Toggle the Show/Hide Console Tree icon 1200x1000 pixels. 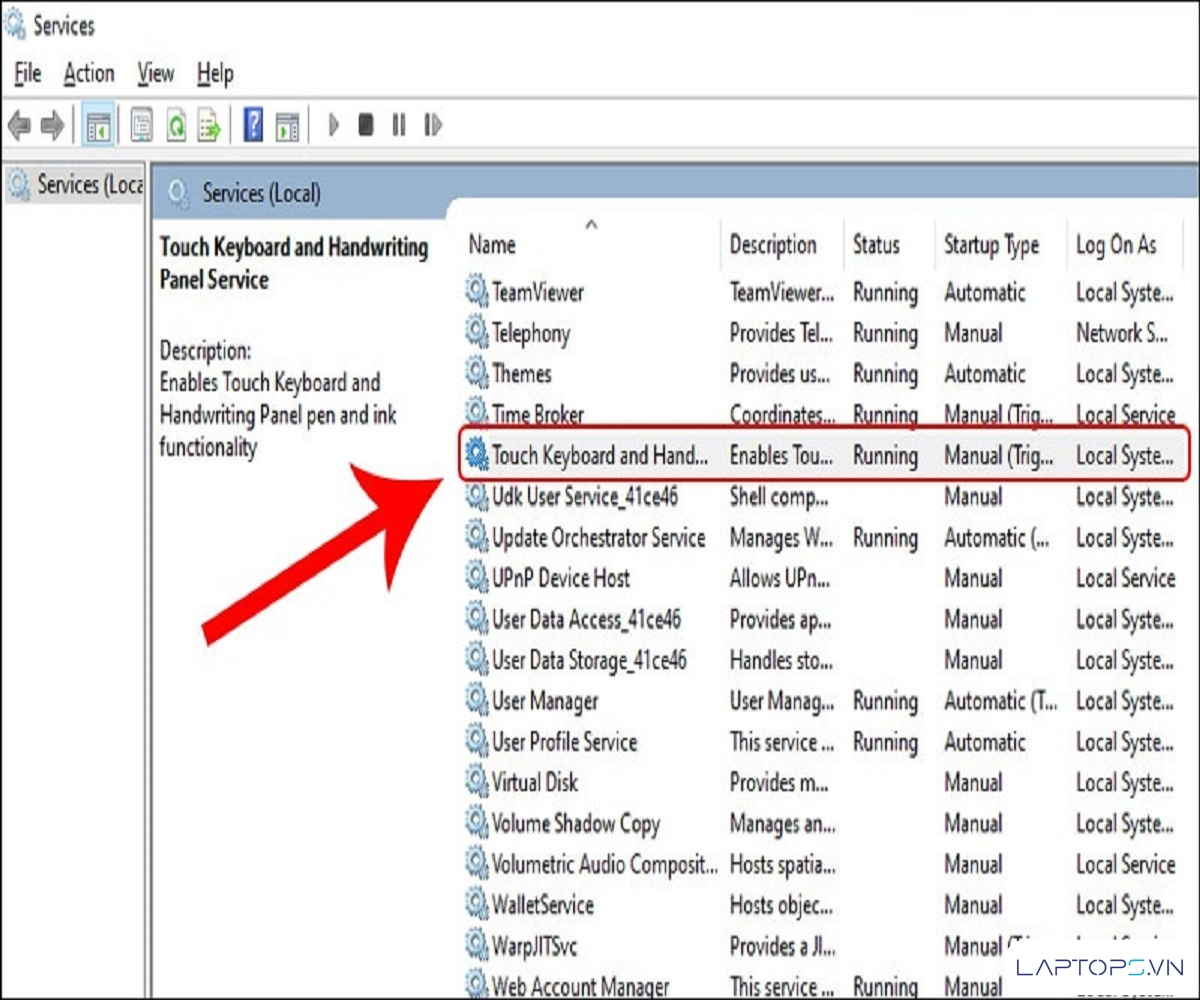(99, 126)
